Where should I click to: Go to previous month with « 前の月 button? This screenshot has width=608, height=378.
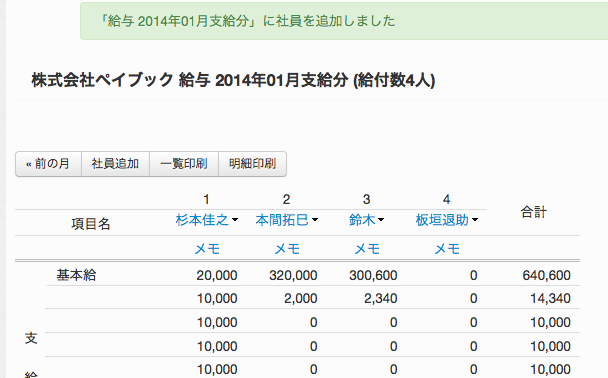point(48,164)
